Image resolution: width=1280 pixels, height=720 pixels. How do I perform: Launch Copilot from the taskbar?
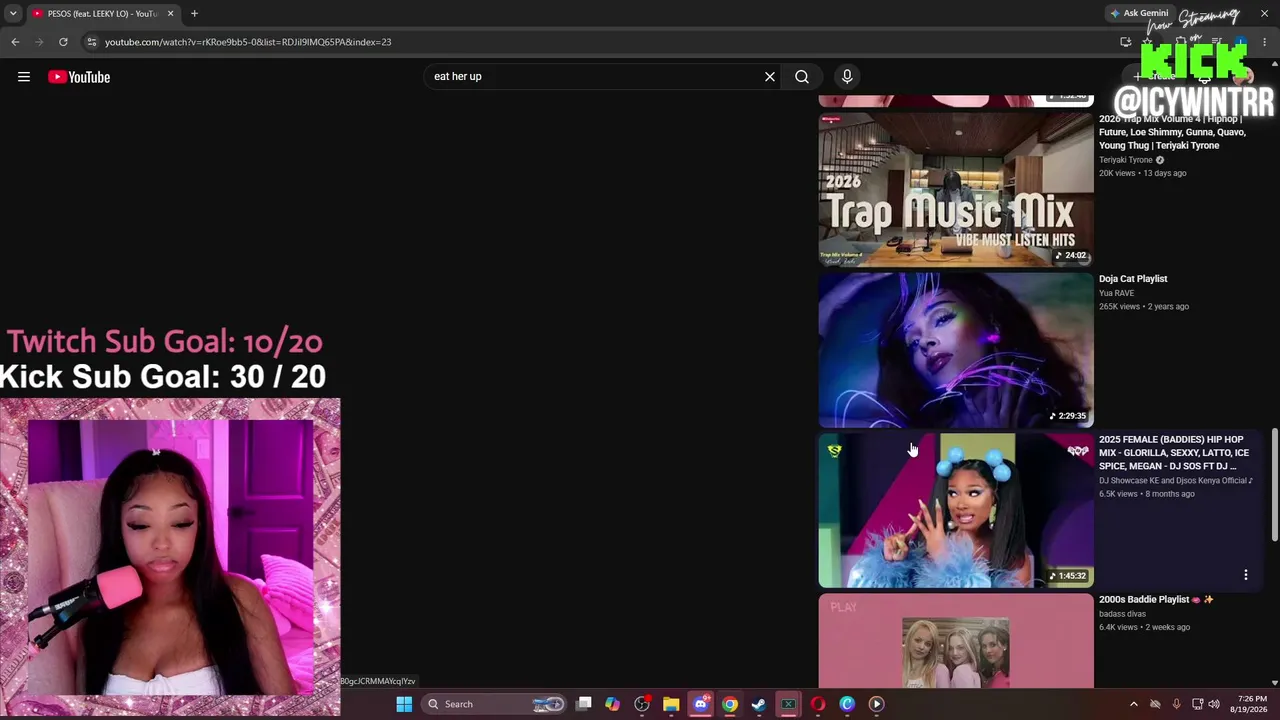pyautogui.click(x=612, y=704)
